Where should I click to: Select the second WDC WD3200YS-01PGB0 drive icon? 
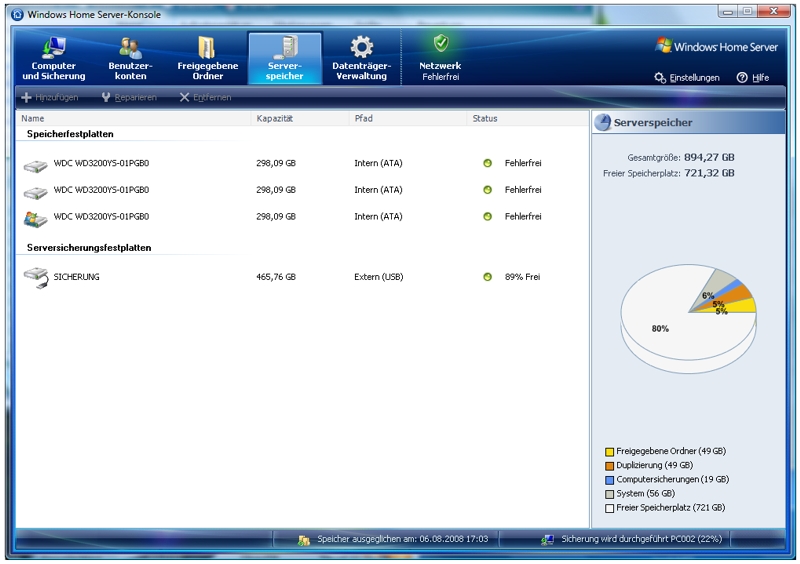35,192
